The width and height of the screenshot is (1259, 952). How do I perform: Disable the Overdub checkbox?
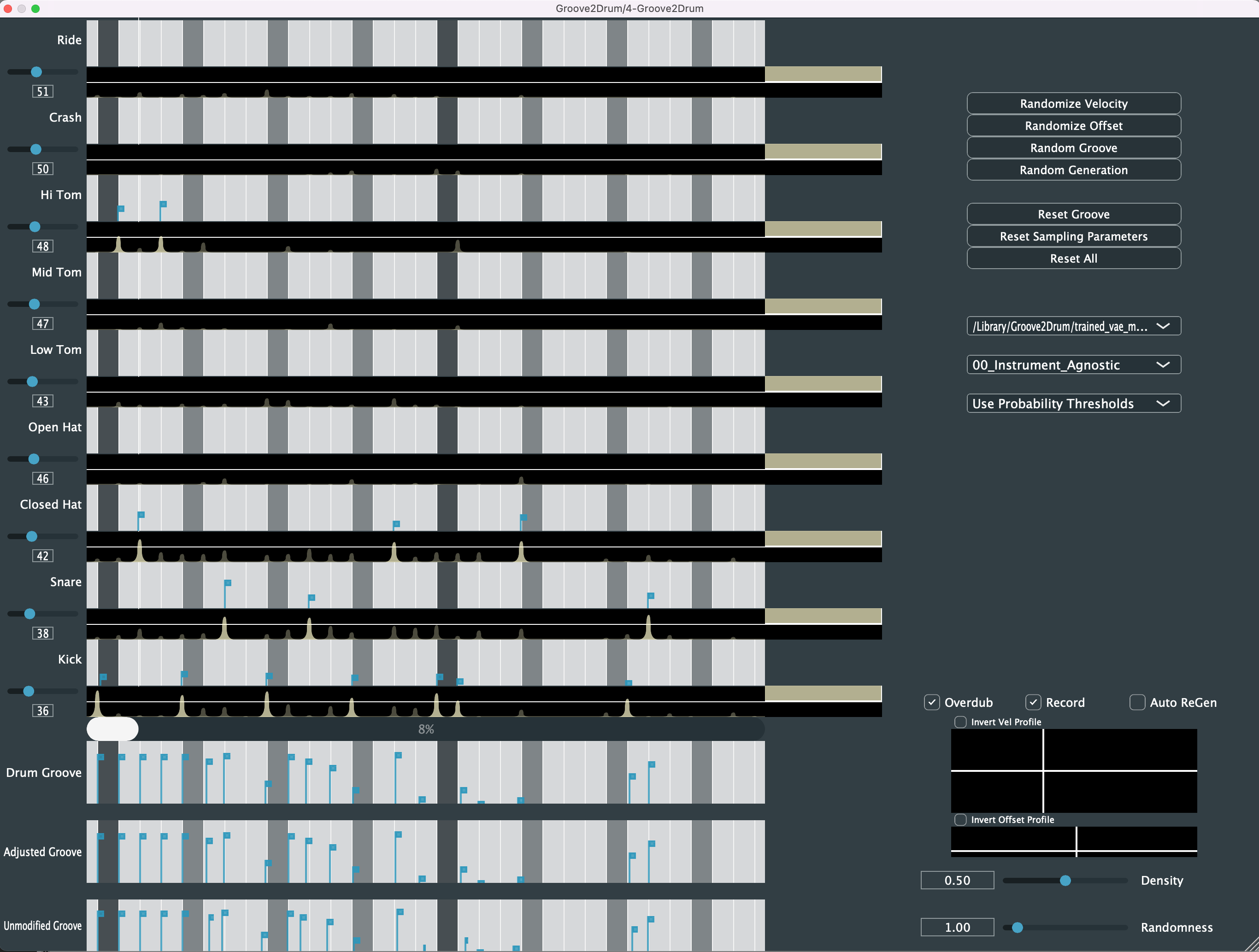point(932,702)
